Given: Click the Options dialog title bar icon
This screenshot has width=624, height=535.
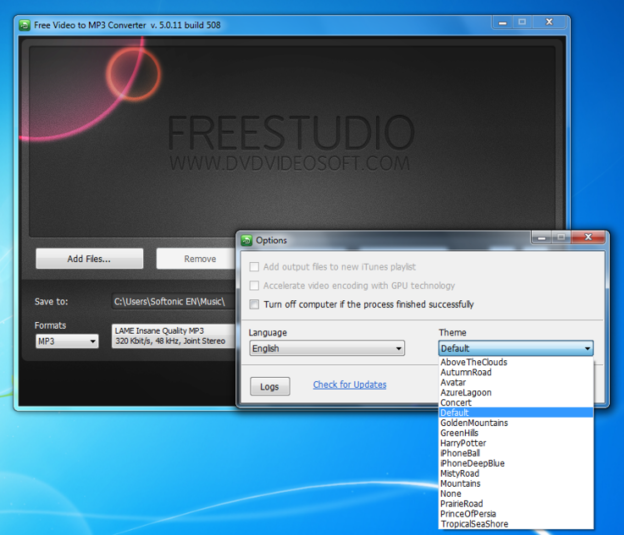Looking at the screenshot, I should tap(246, 240).
